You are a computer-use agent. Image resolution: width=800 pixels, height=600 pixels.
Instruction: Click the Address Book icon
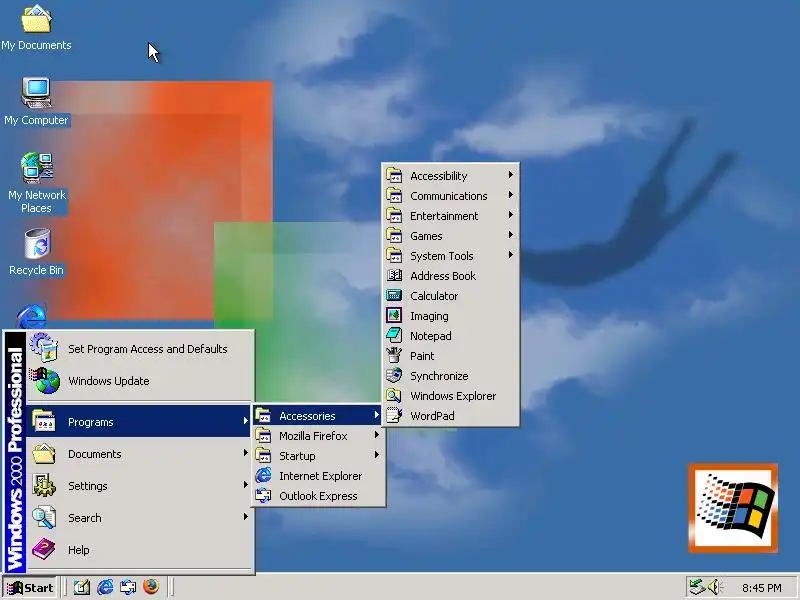[x=394, y=276]
